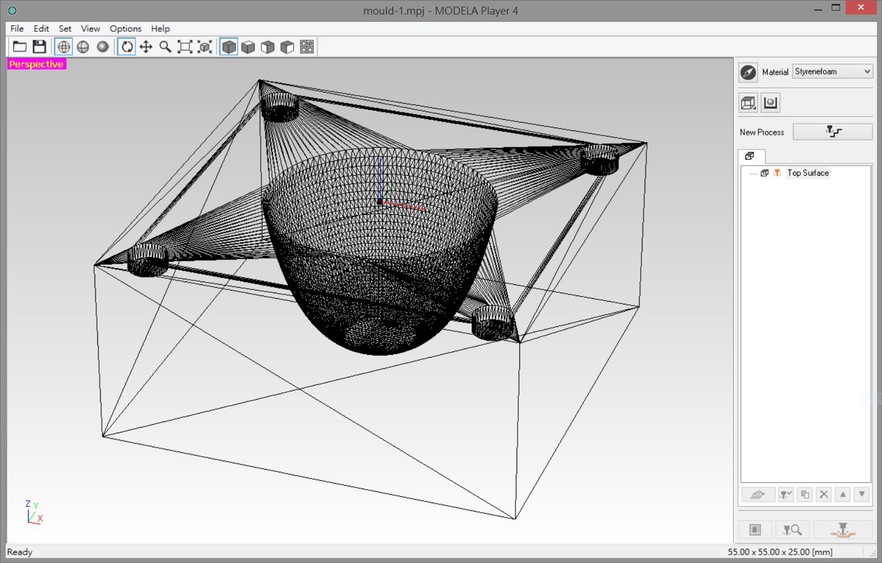Click the Ready status text

(20, 552)
